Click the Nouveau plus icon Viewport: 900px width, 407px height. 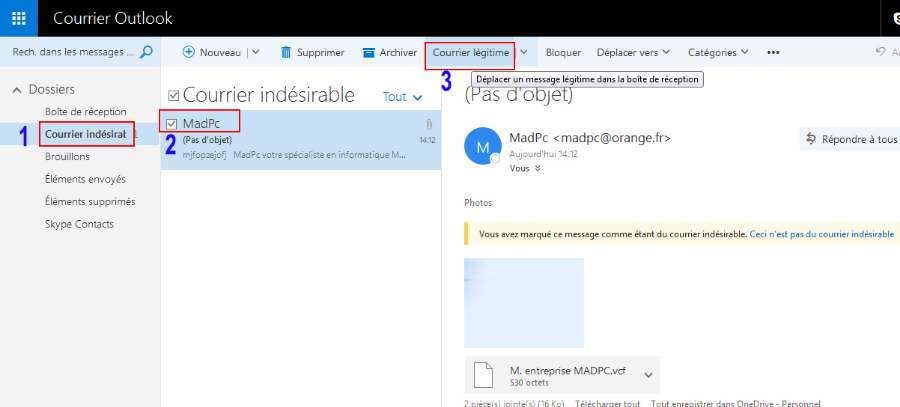[x=188, y=52]
